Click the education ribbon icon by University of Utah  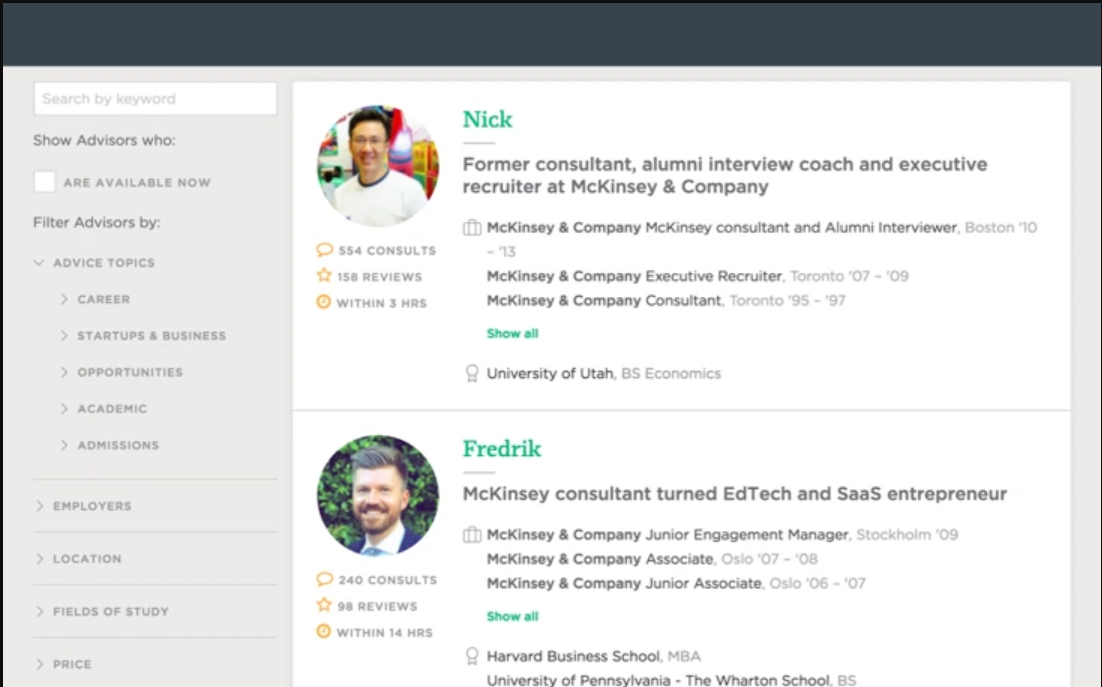pos(472,374)
